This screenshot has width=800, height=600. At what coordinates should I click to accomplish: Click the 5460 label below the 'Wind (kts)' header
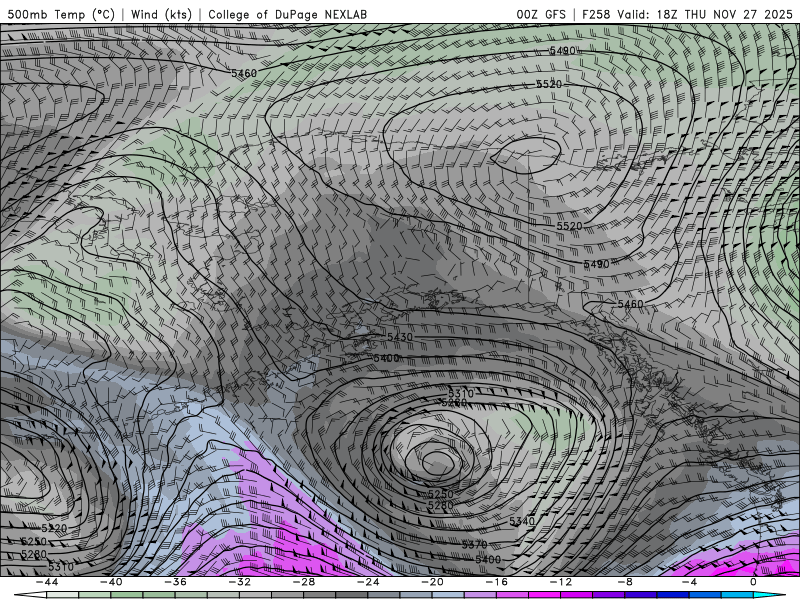tap(244, 73)
